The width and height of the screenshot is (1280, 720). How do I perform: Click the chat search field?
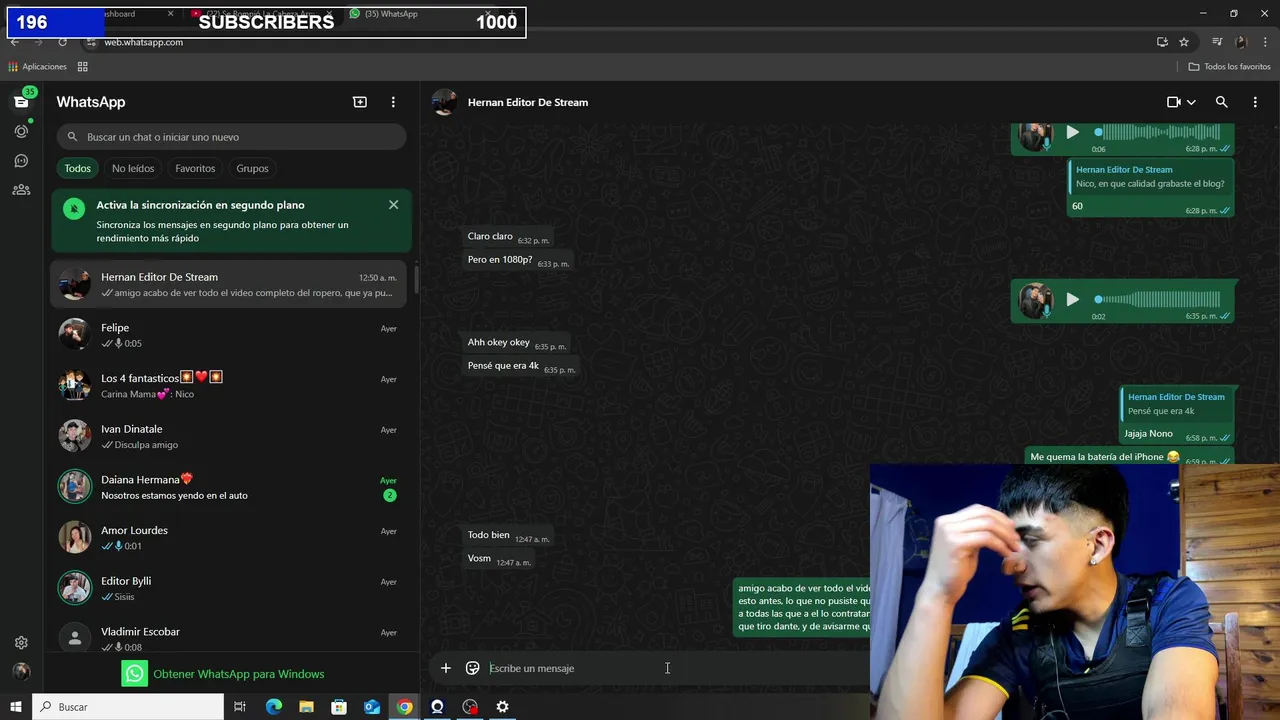231,137
